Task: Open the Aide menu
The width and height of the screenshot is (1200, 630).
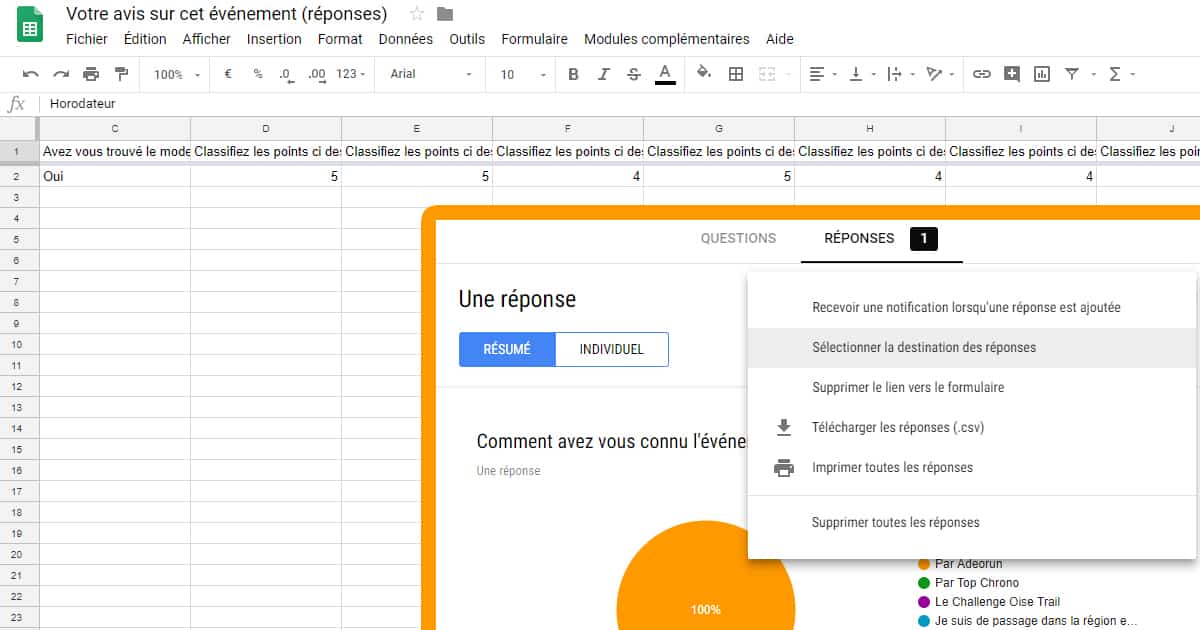Action: (779, 39)
